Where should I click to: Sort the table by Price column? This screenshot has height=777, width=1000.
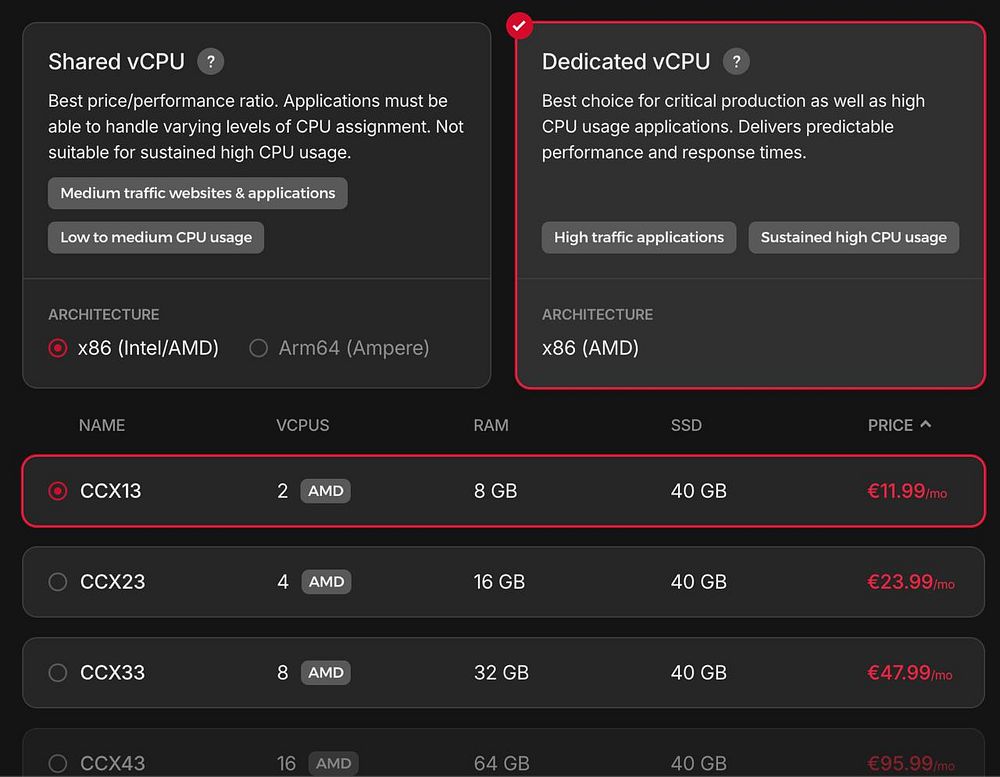pyautogui.click(x=890, y=425)
